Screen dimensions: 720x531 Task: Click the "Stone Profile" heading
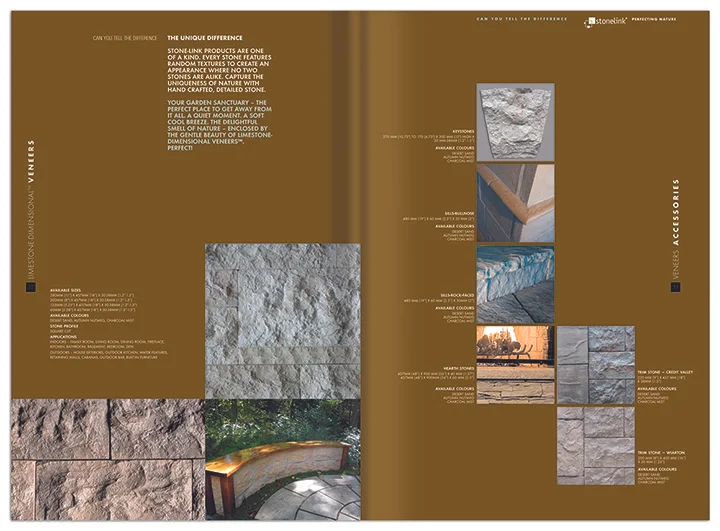point(64,326)
